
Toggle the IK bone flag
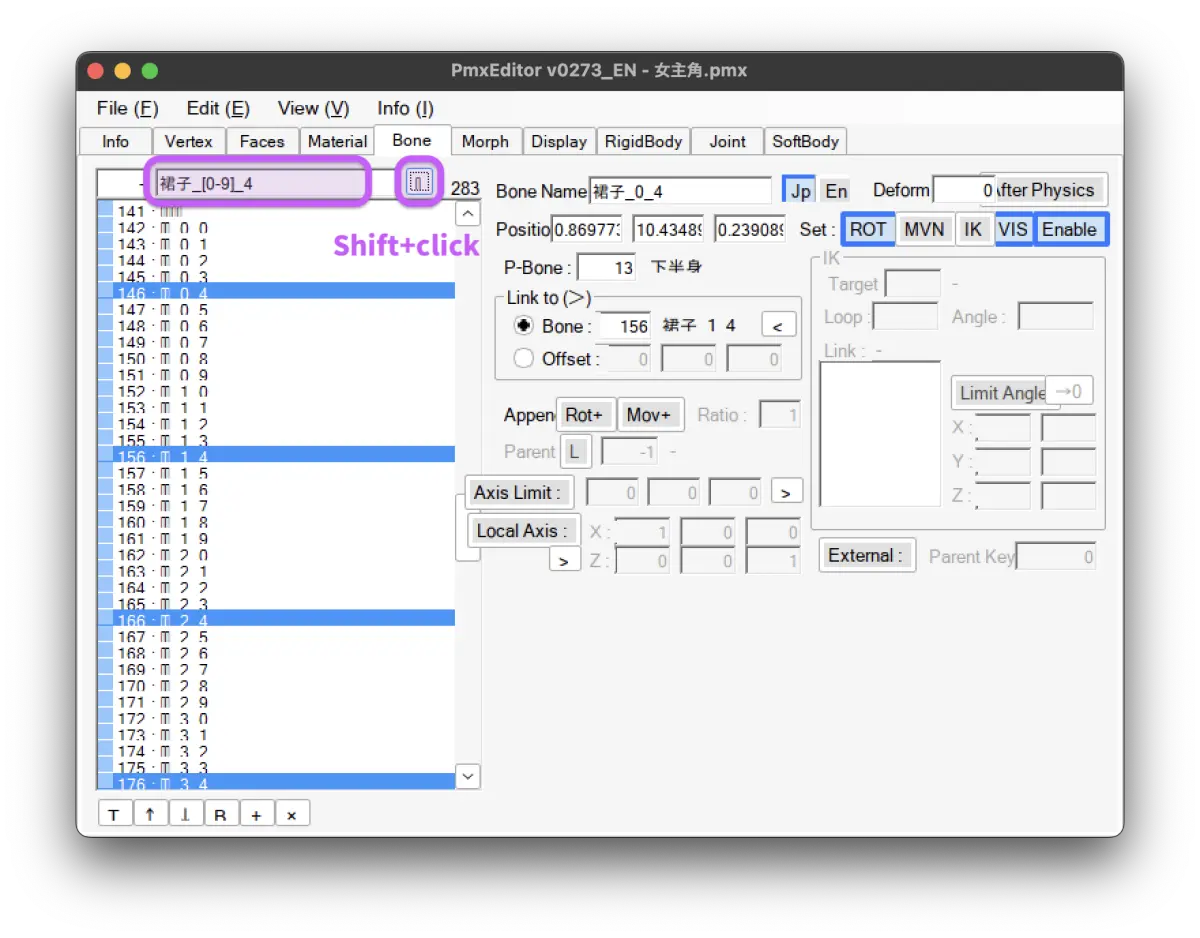[x=973, y=229]
